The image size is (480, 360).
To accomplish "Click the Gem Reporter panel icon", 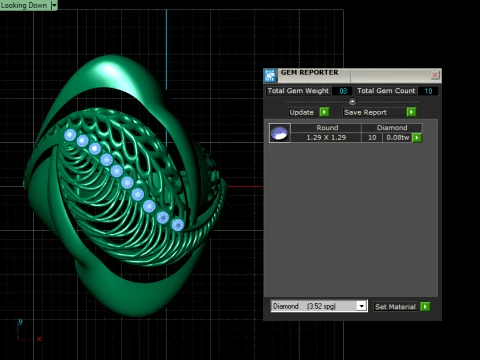I will click(270, 76).
